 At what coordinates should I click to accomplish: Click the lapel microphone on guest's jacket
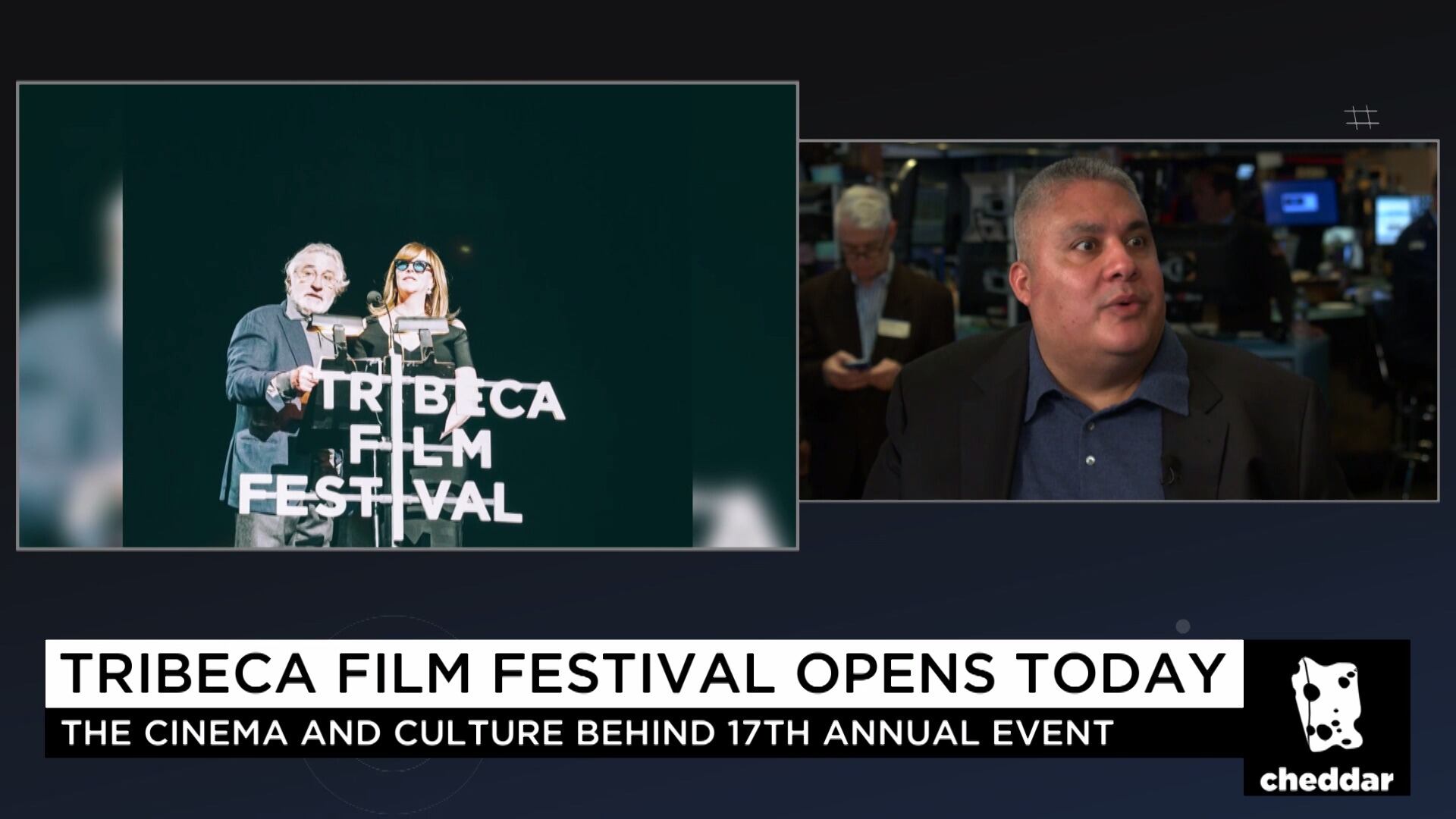point(1170,474)
